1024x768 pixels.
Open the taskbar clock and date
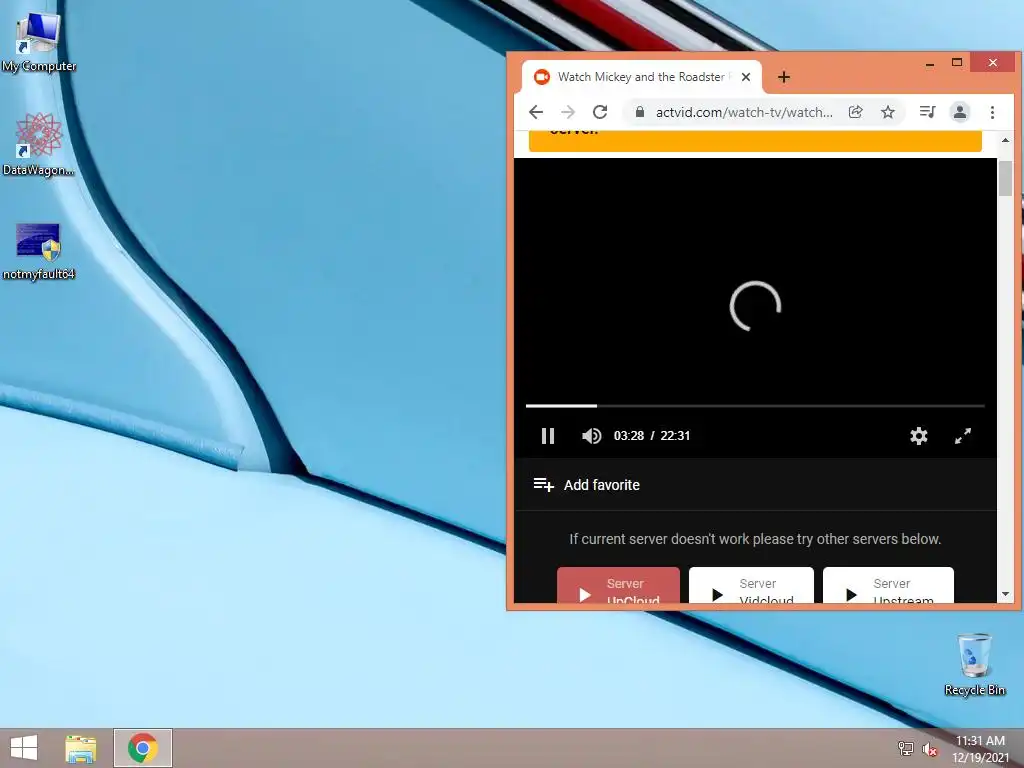(x=980, y=749)
